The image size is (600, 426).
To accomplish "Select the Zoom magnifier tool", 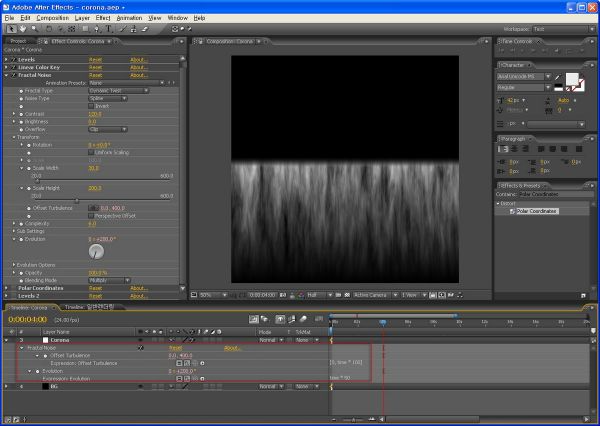I will click(35, 29).
